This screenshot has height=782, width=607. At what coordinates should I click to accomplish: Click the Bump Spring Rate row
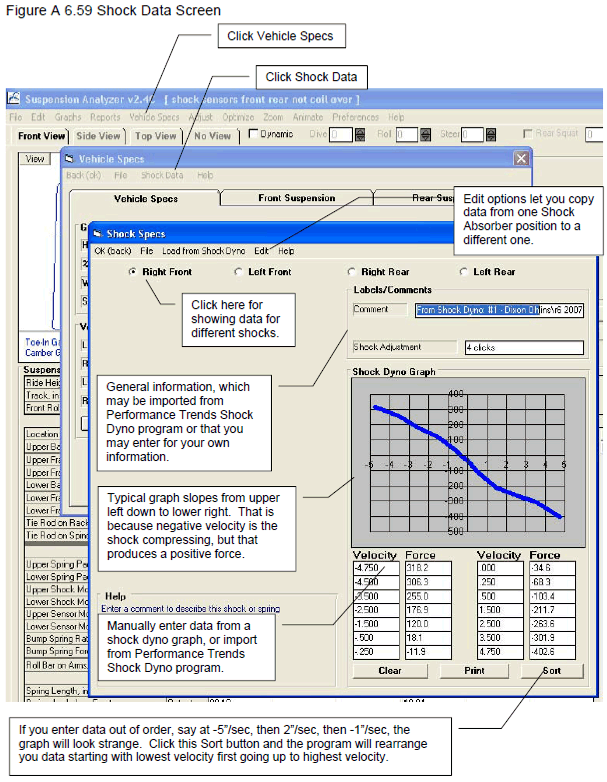(x=57, y=639)
